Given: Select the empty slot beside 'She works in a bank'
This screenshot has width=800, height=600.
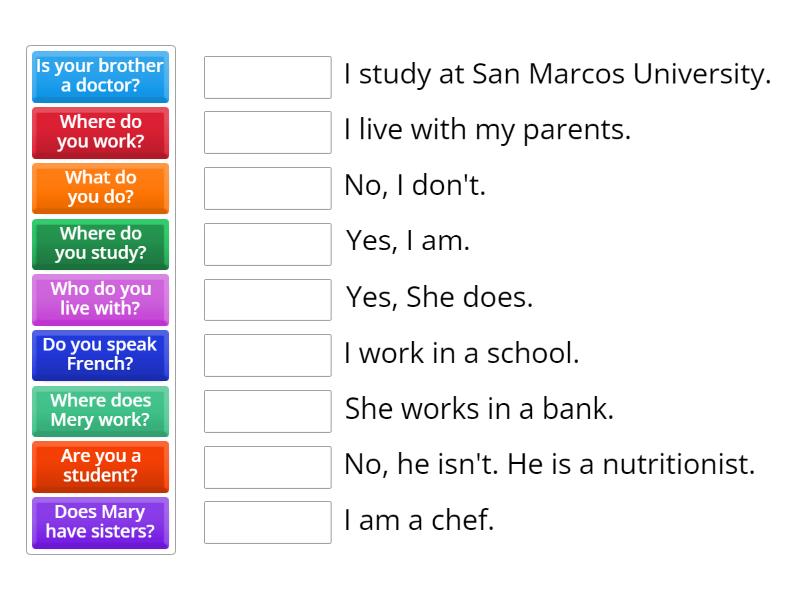Looking at the screenshot, I should [x=266, y=410].
